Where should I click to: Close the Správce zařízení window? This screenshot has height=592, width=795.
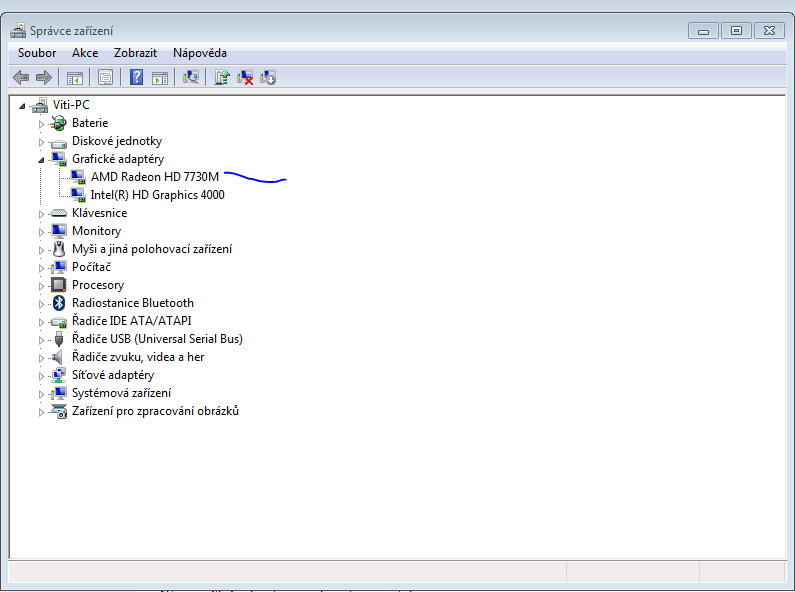click(x=769, y=30)
